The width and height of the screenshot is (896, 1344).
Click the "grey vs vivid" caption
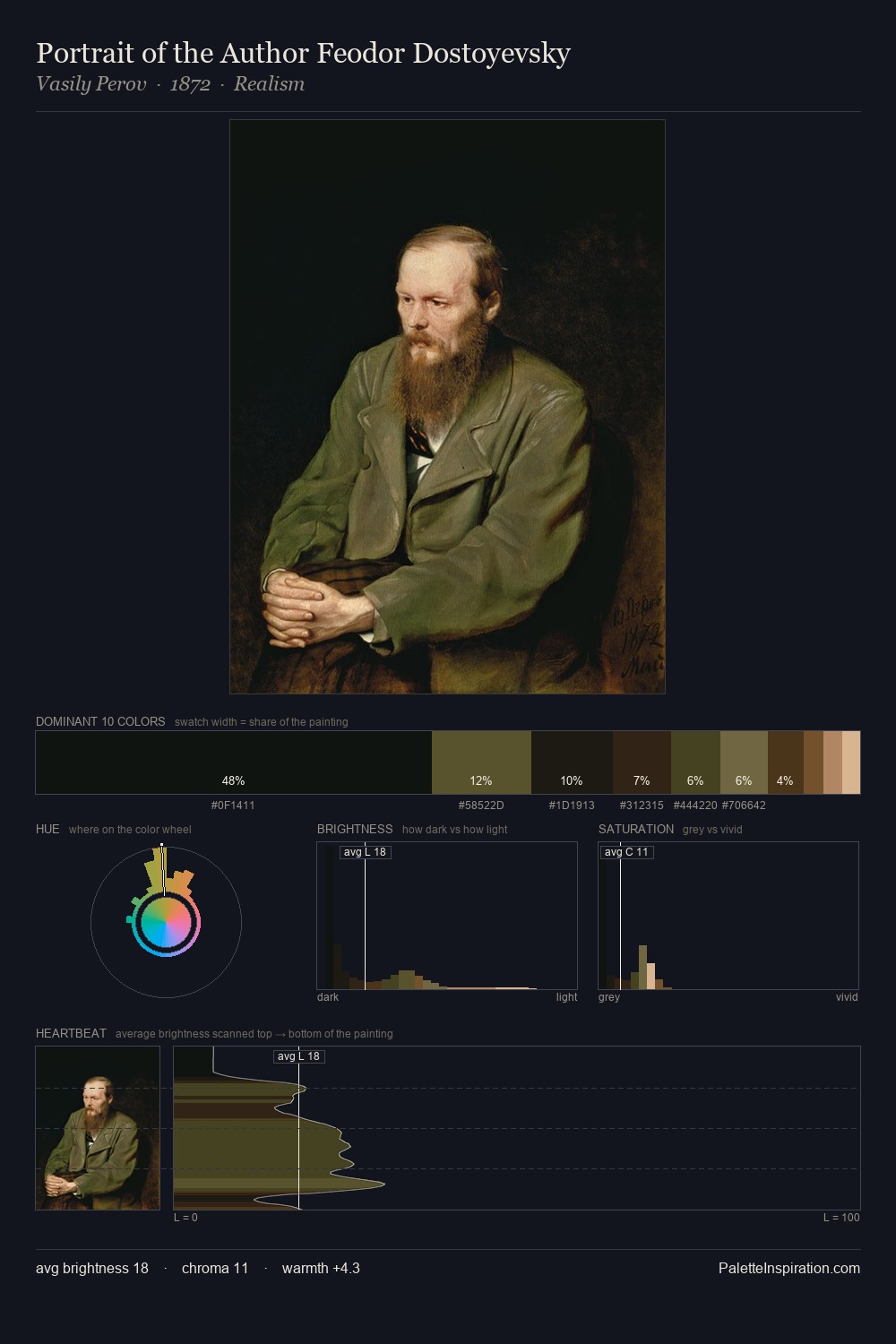coord(712,830)
